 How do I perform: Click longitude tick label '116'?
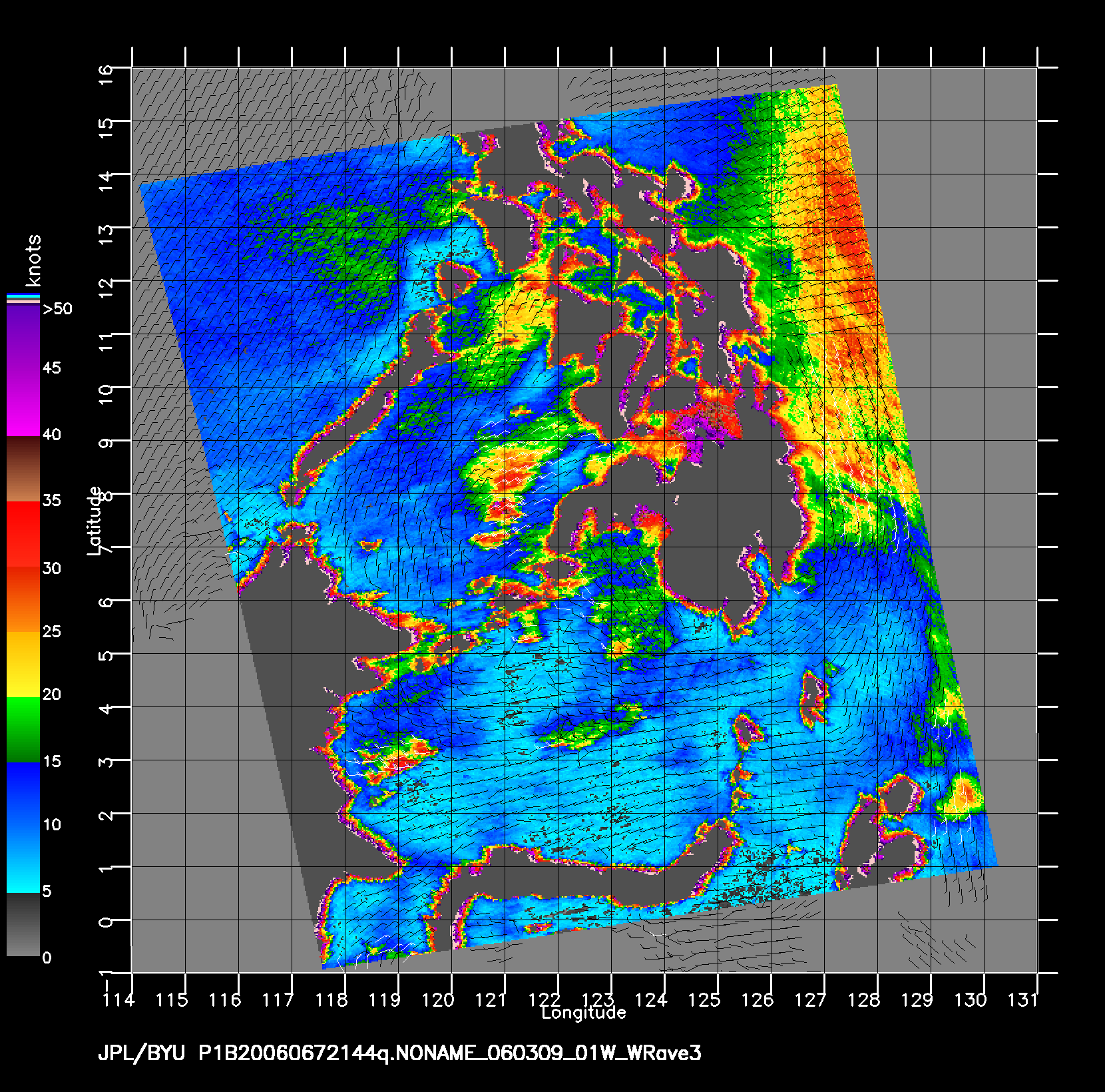tap(225, 1000)
